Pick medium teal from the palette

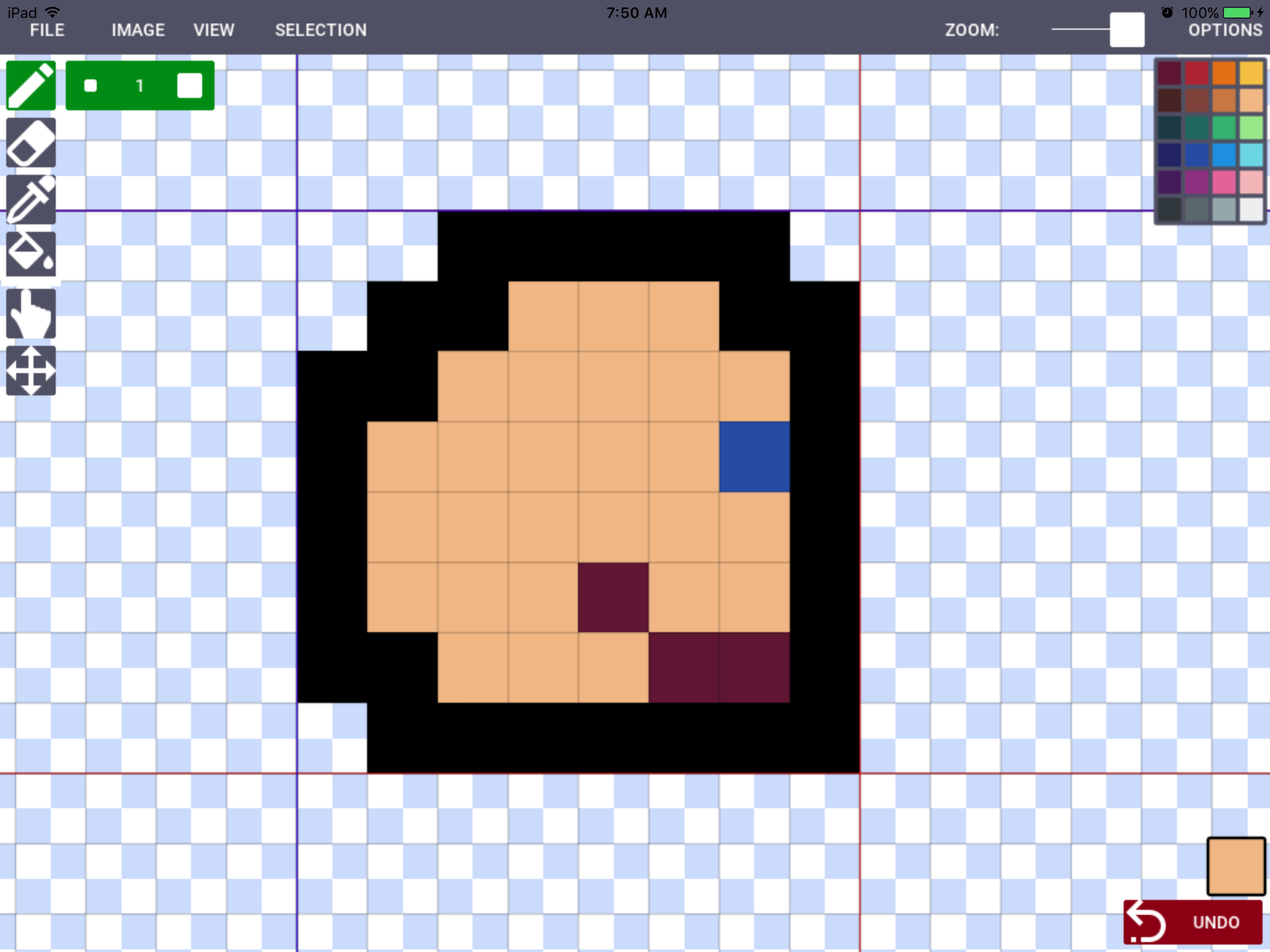tap(1197, 128)
